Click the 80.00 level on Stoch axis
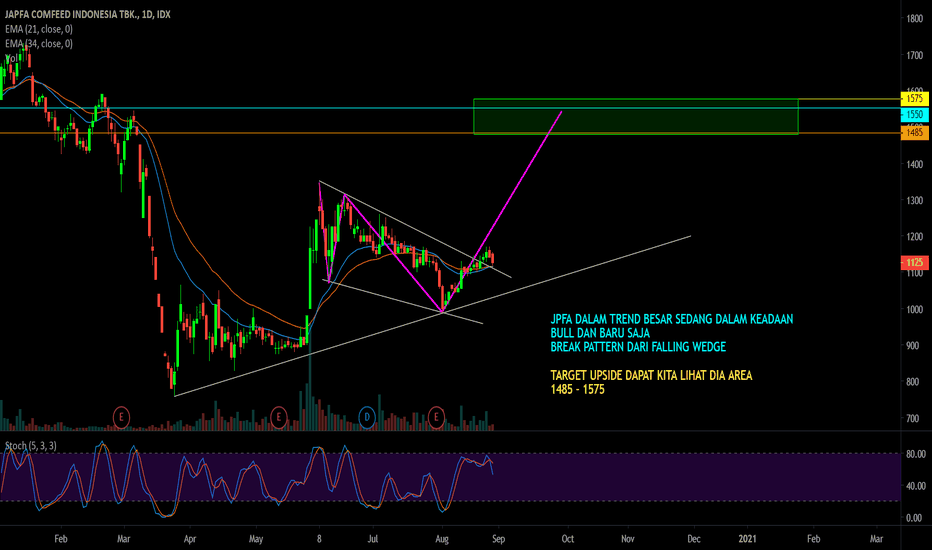This screenshot has height=550, width=932. click(916, 454)
